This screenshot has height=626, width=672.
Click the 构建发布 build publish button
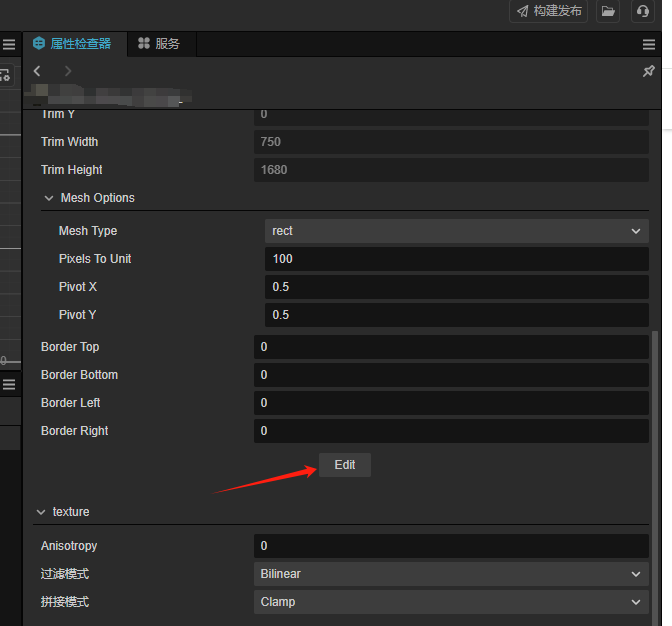548,11
